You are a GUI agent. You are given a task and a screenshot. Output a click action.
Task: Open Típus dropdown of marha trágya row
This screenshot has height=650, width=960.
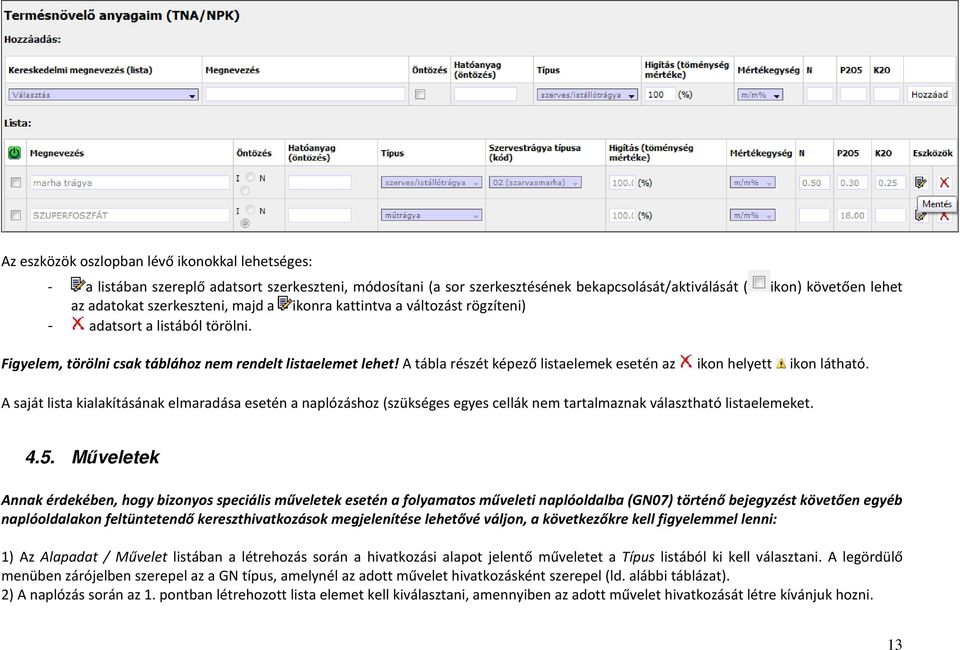pos(431,182)
